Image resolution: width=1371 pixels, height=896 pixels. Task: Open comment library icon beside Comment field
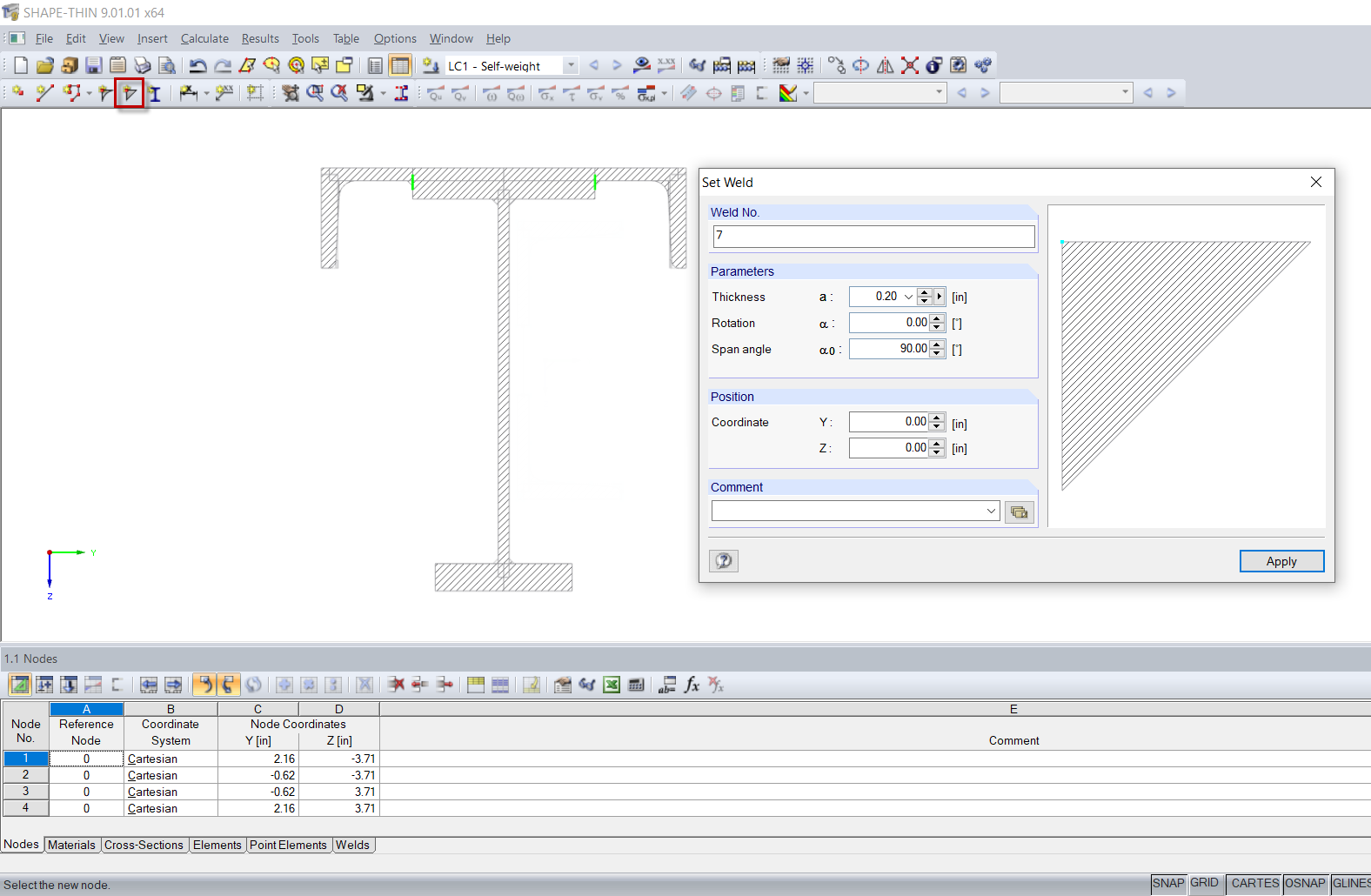1020,512
